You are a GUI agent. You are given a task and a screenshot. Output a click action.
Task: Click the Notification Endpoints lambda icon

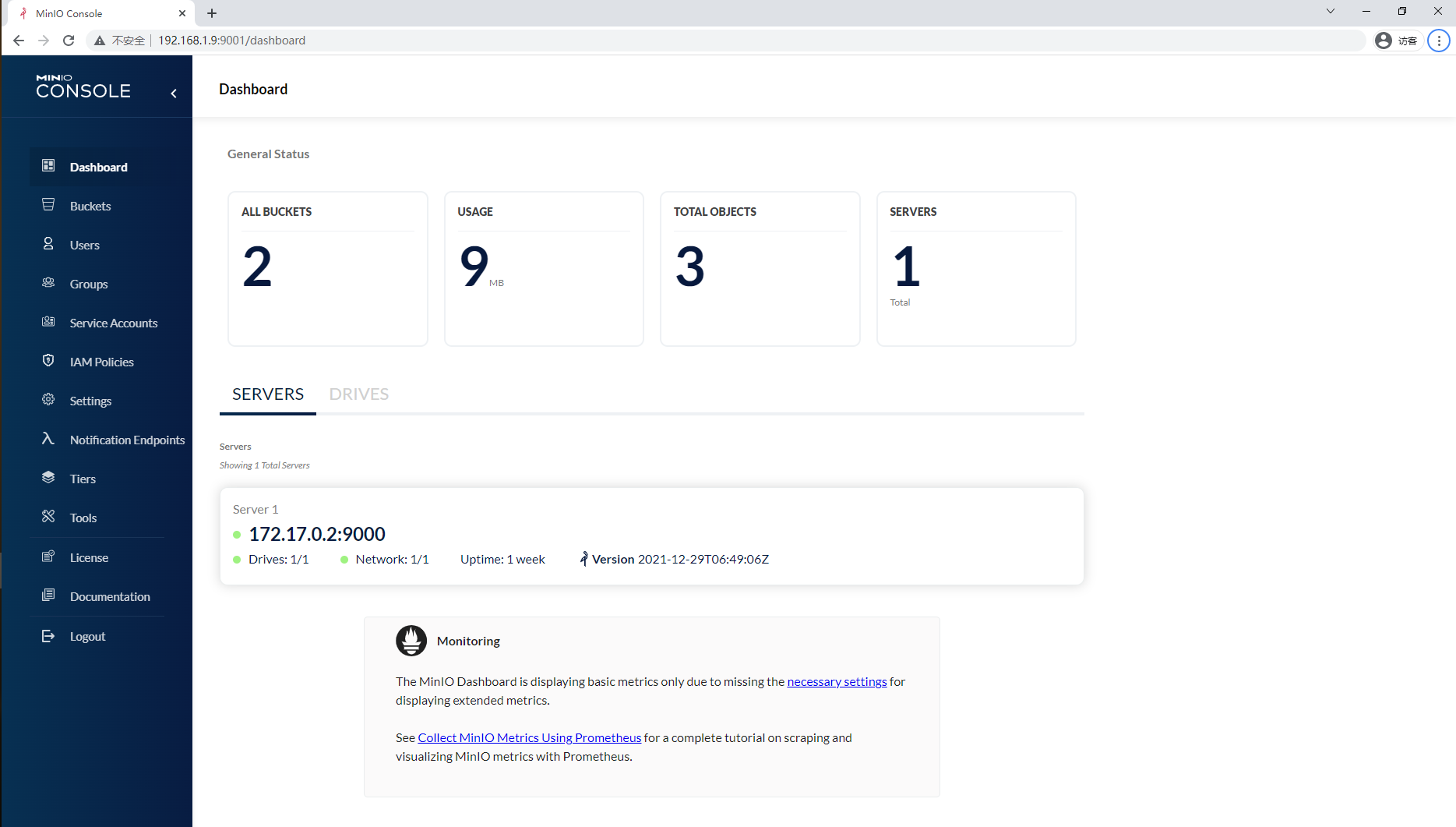(48, 438)
